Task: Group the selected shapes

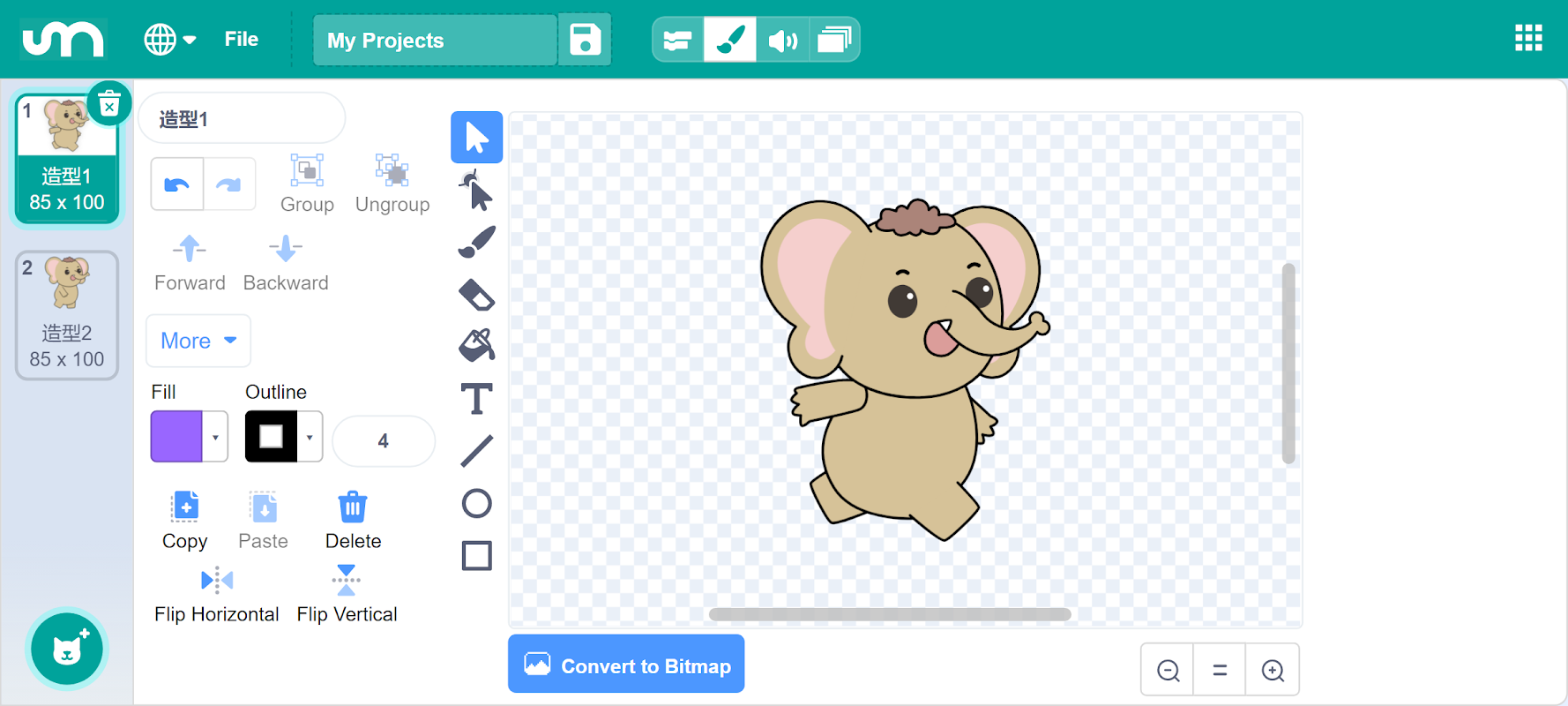Action: (307, 184)
